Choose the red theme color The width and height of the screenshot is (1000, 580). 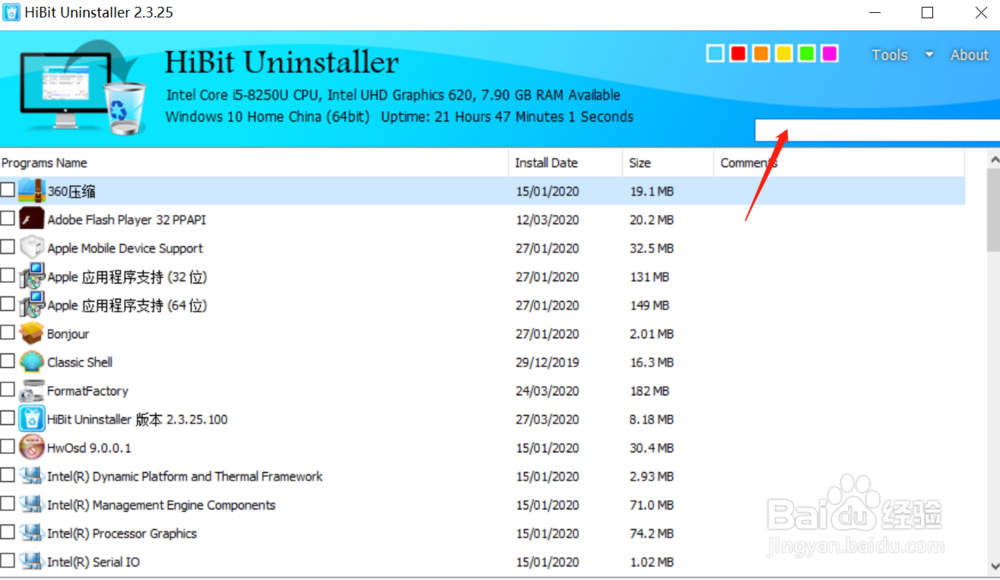click(x=738, y=54)
